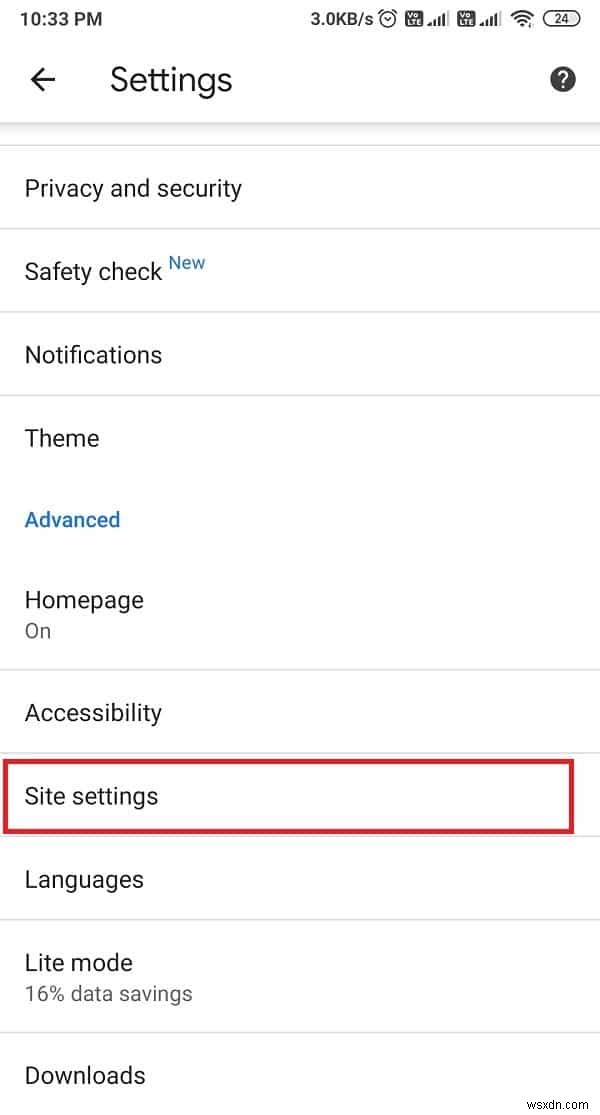Open the Downloads settings entry
The height and width of the screenshot is (1115, 600).
85,1075
